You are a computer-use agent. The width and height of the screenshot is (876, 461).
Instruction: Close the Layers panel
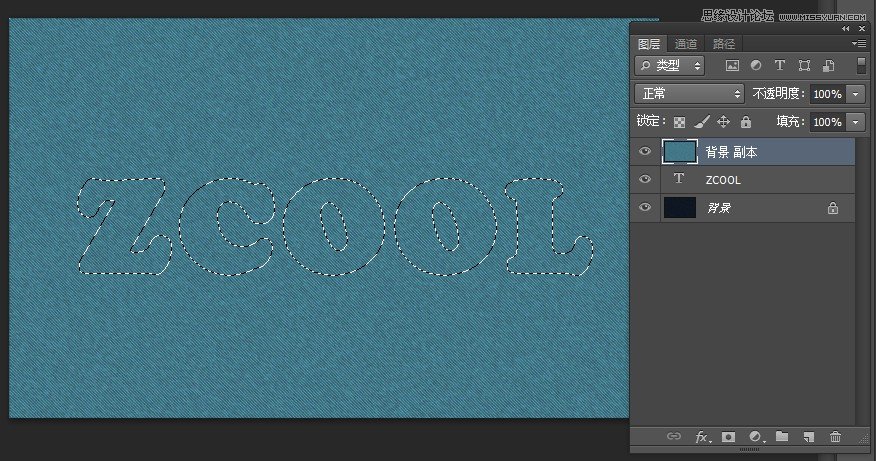[861, 29]
